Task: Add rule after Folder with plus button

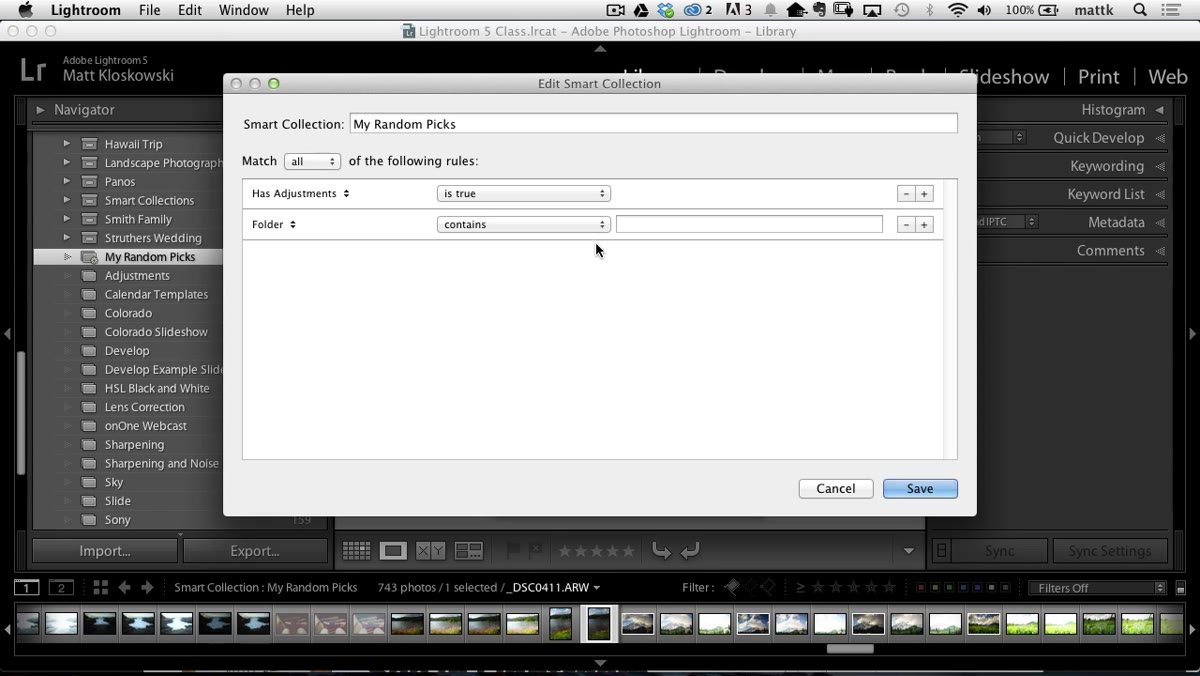Action: pos(924,225)
